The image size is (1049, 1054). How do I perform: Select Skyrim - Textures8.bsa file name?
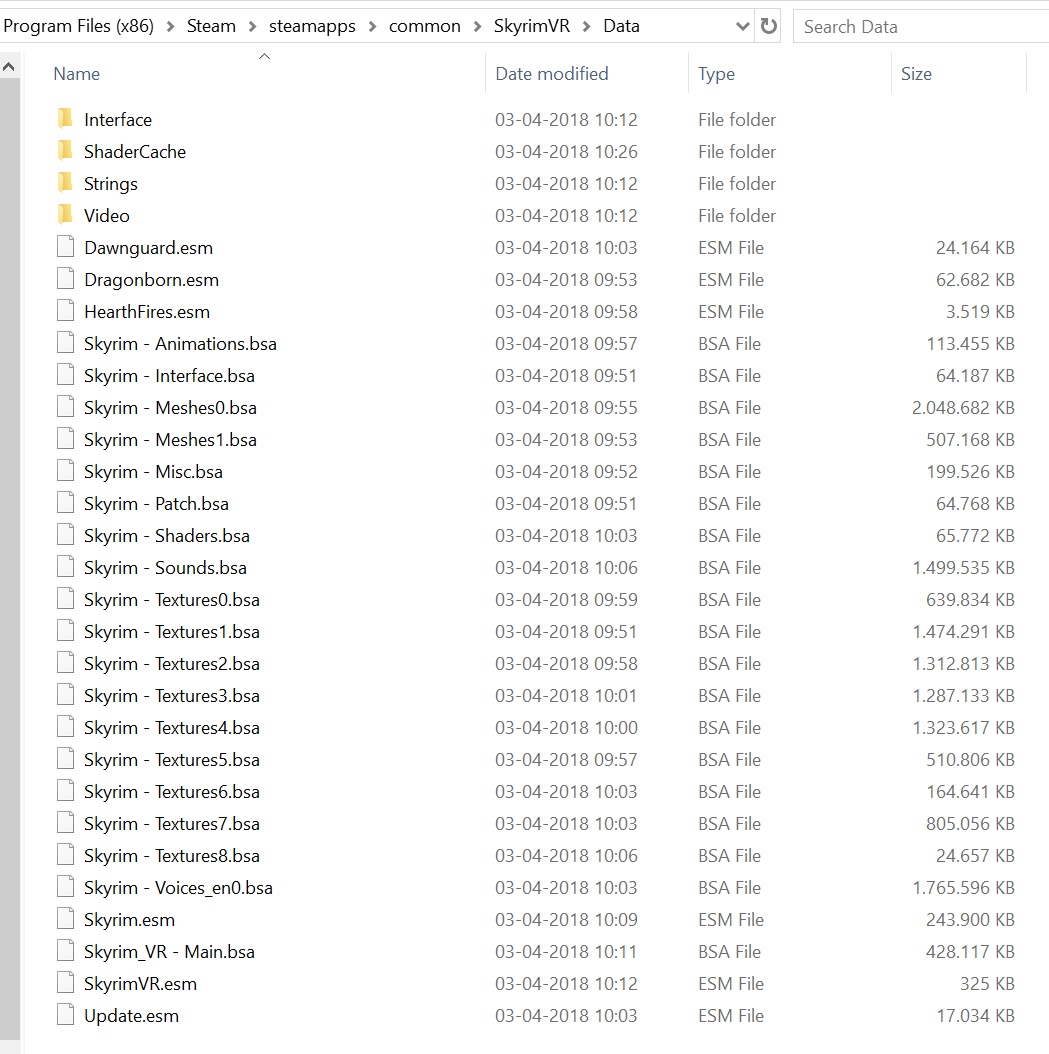(171, 855)
